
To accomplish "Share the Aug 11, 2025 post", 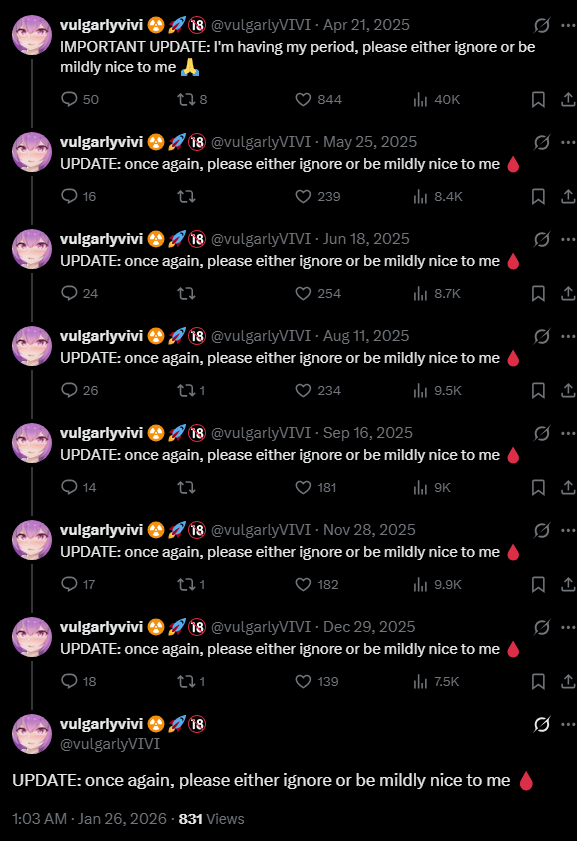I will [x=568, y=390].
